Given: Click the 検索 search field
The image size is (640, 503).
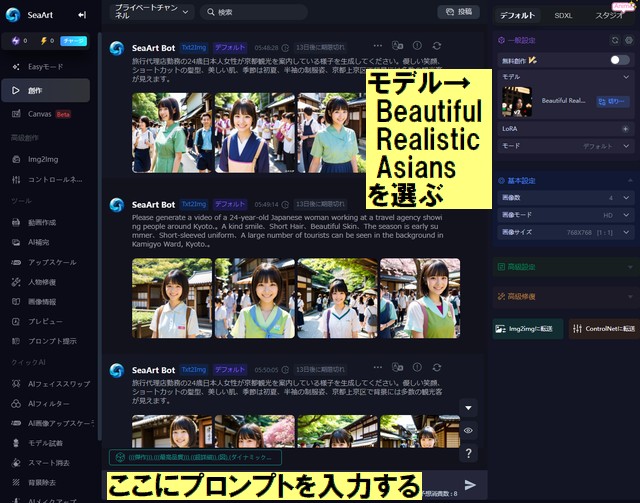Looking at the screenshot, I should click(x=254, y=12).
